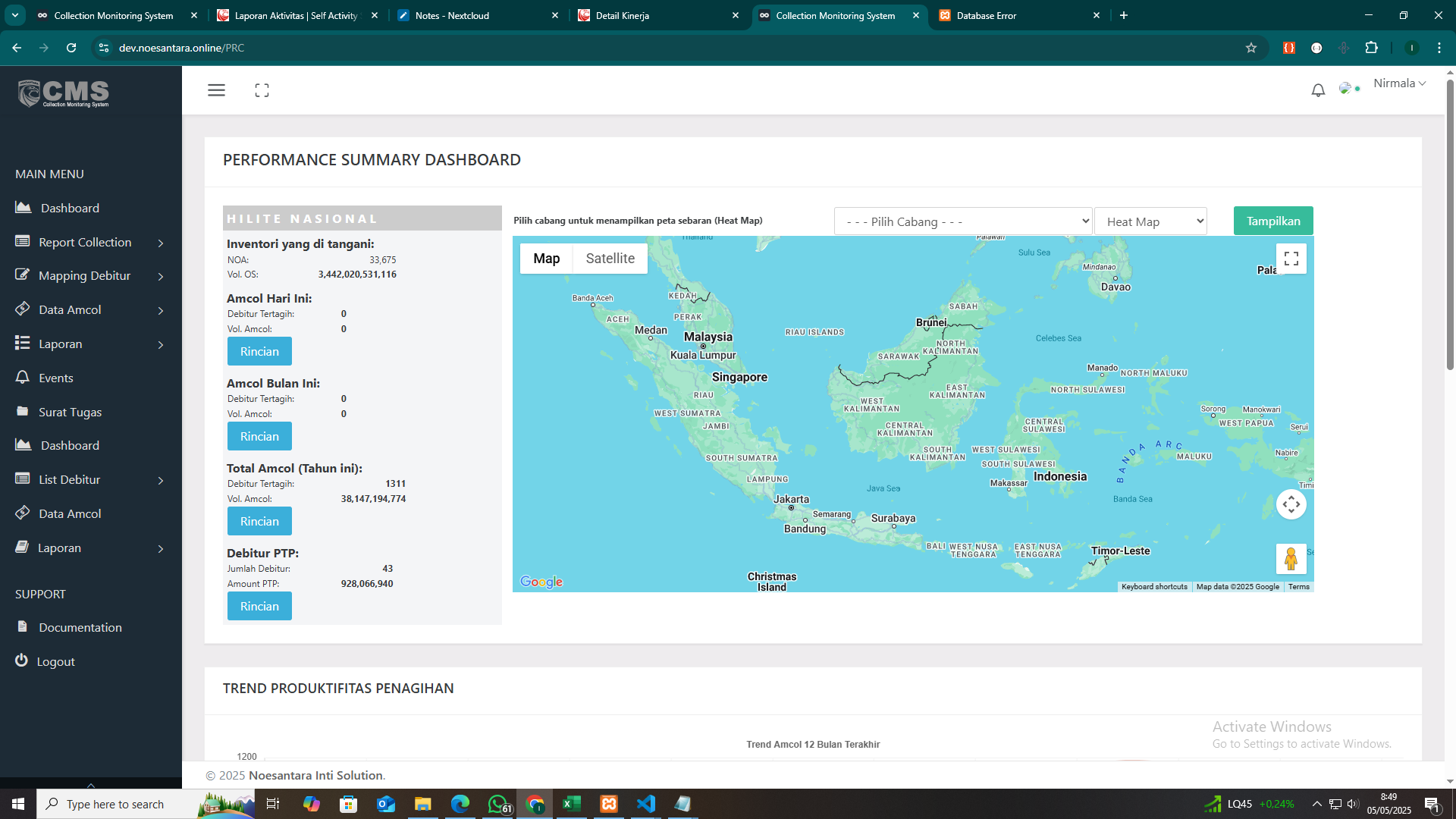Click Rincian under Amcol Hari Ini
The height and width of the screenshot is (819, 1456).
[x=259, y=351]
